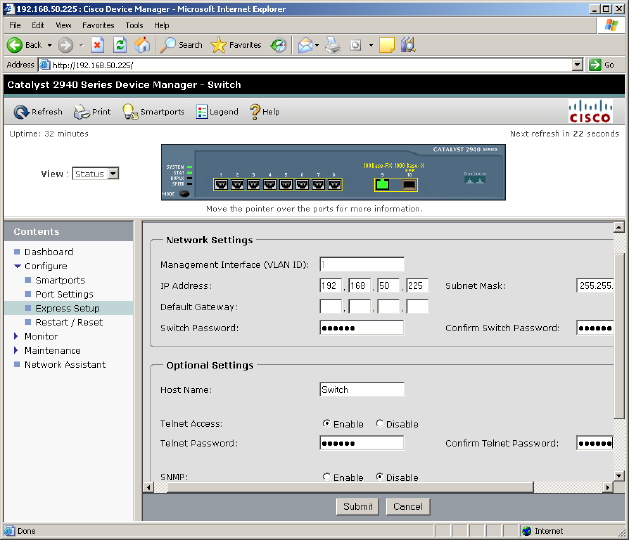The image size is (629, 540).
Task: Click the horizontal scrollbar thumb of form
Action: click(350, 487)
